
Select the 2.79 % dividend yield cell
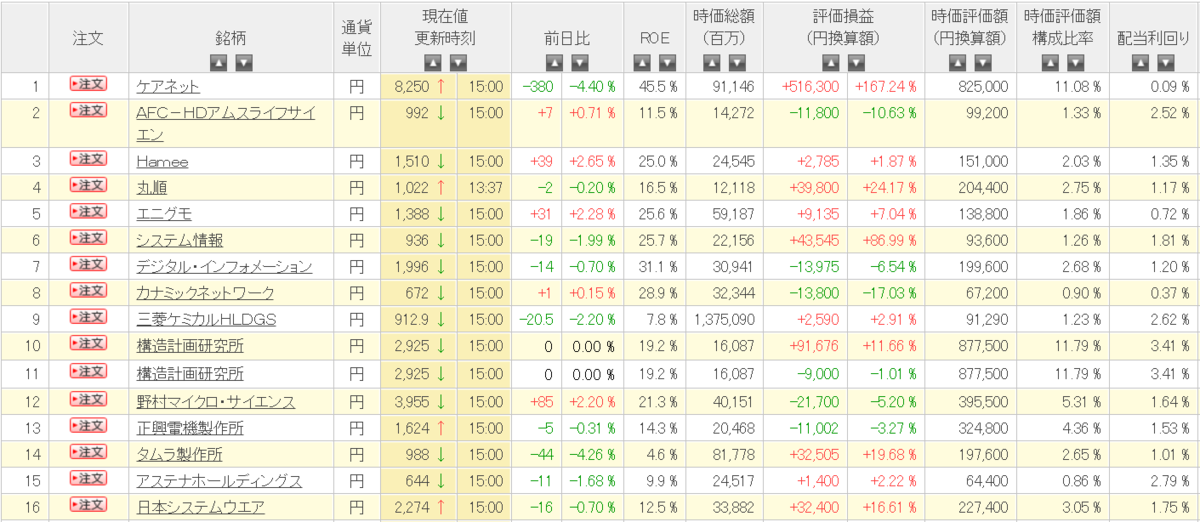pyautogui.click(x=1155, y=481)
